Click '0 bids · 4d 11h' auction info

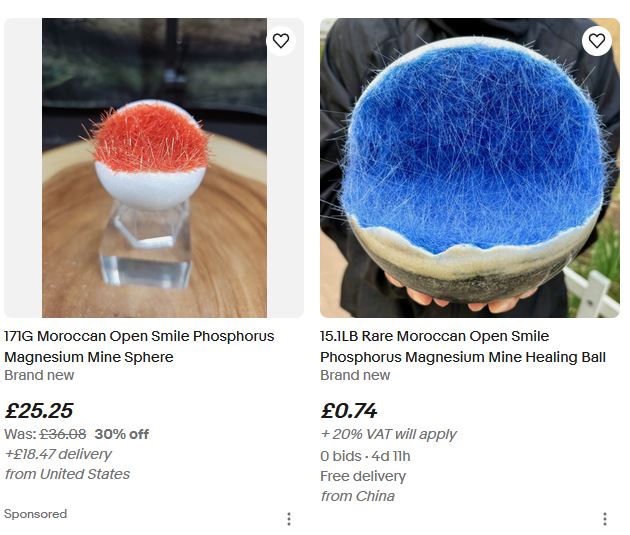pyautogui.click(x=365, y=456)
